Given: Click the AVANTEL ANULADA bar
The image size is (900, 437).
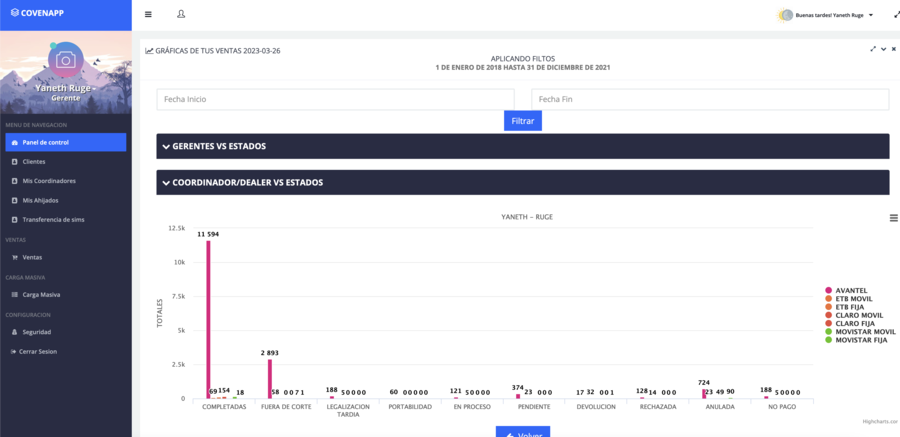Looking at the screenshot, I should coord(704,394).
